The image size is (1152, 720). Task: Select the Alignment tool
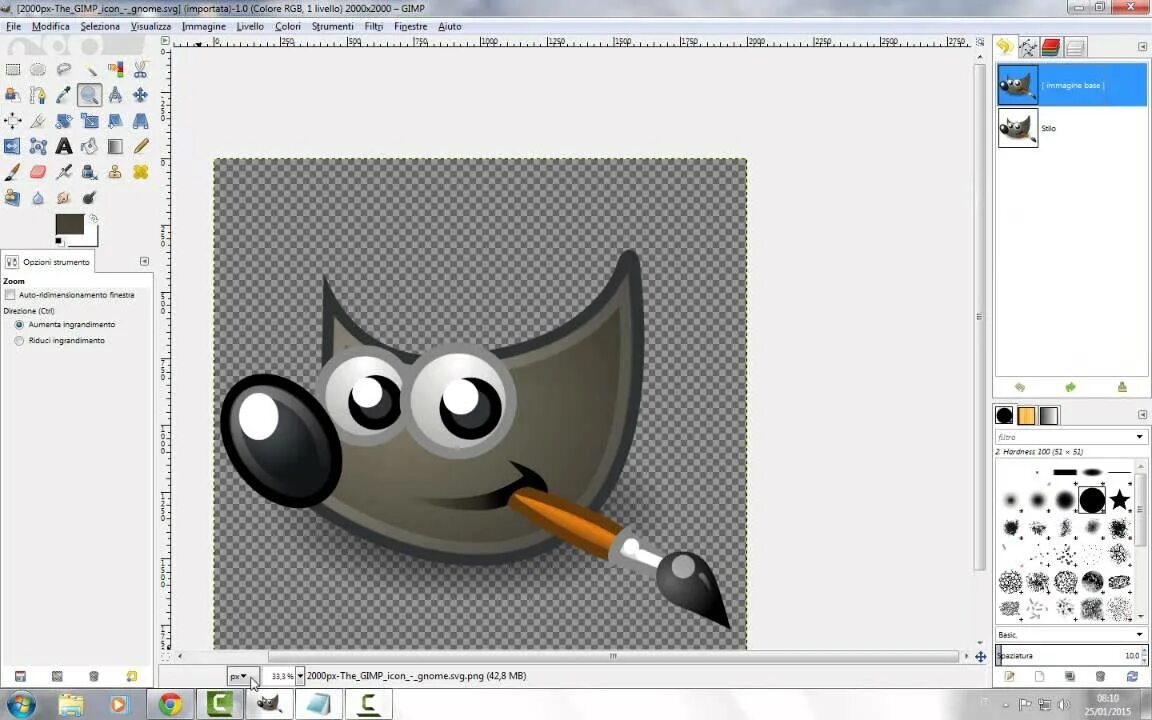pyautogui.click(x=12, y=120)
